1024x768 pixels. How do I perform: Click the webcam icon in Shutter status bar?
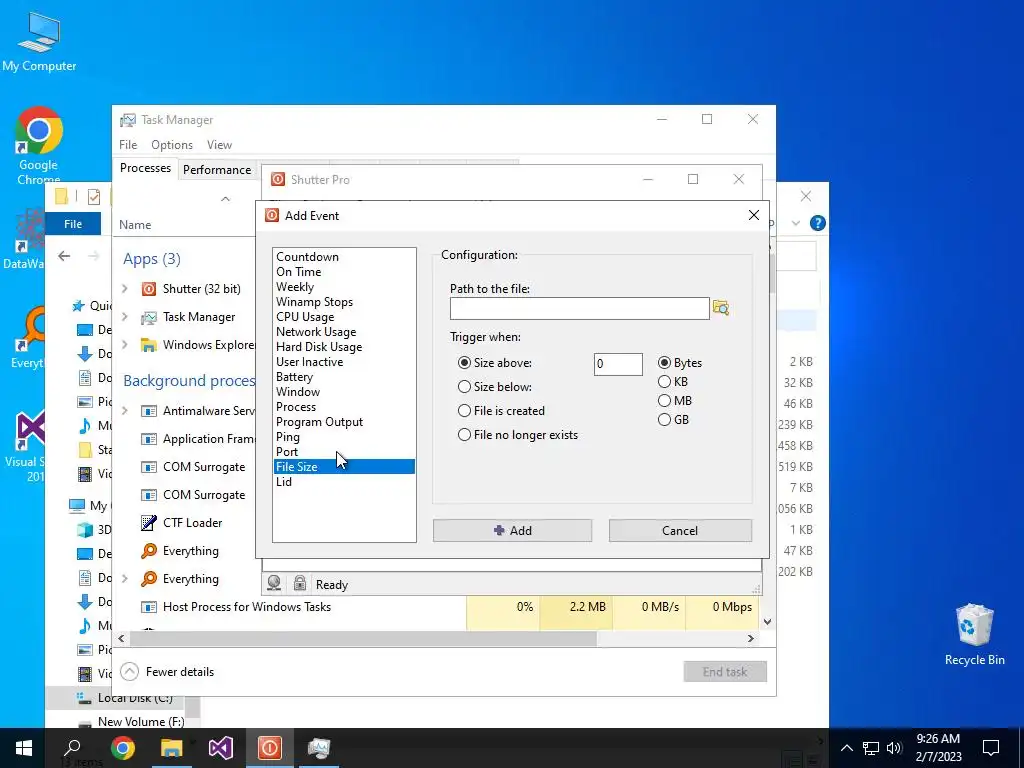point(274,583)
